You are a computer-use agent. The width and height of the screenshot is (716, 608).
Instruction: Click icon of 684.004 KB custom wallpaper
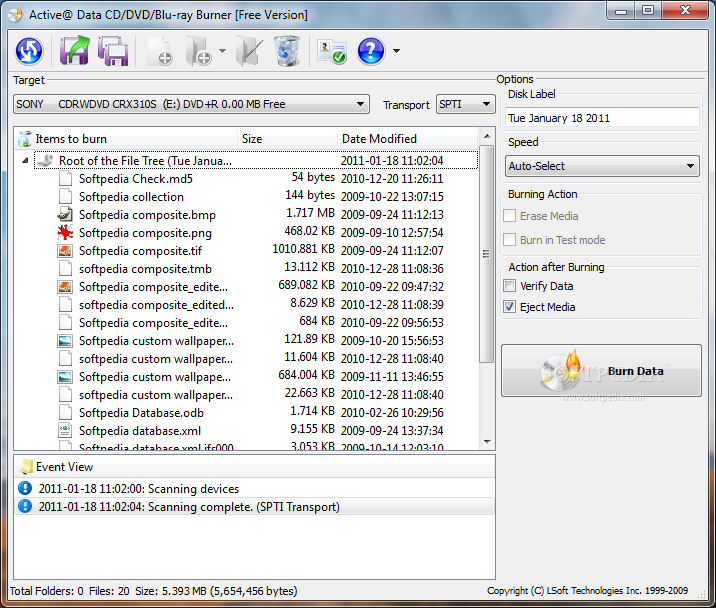pyautogui.click(x=65, y=377)
